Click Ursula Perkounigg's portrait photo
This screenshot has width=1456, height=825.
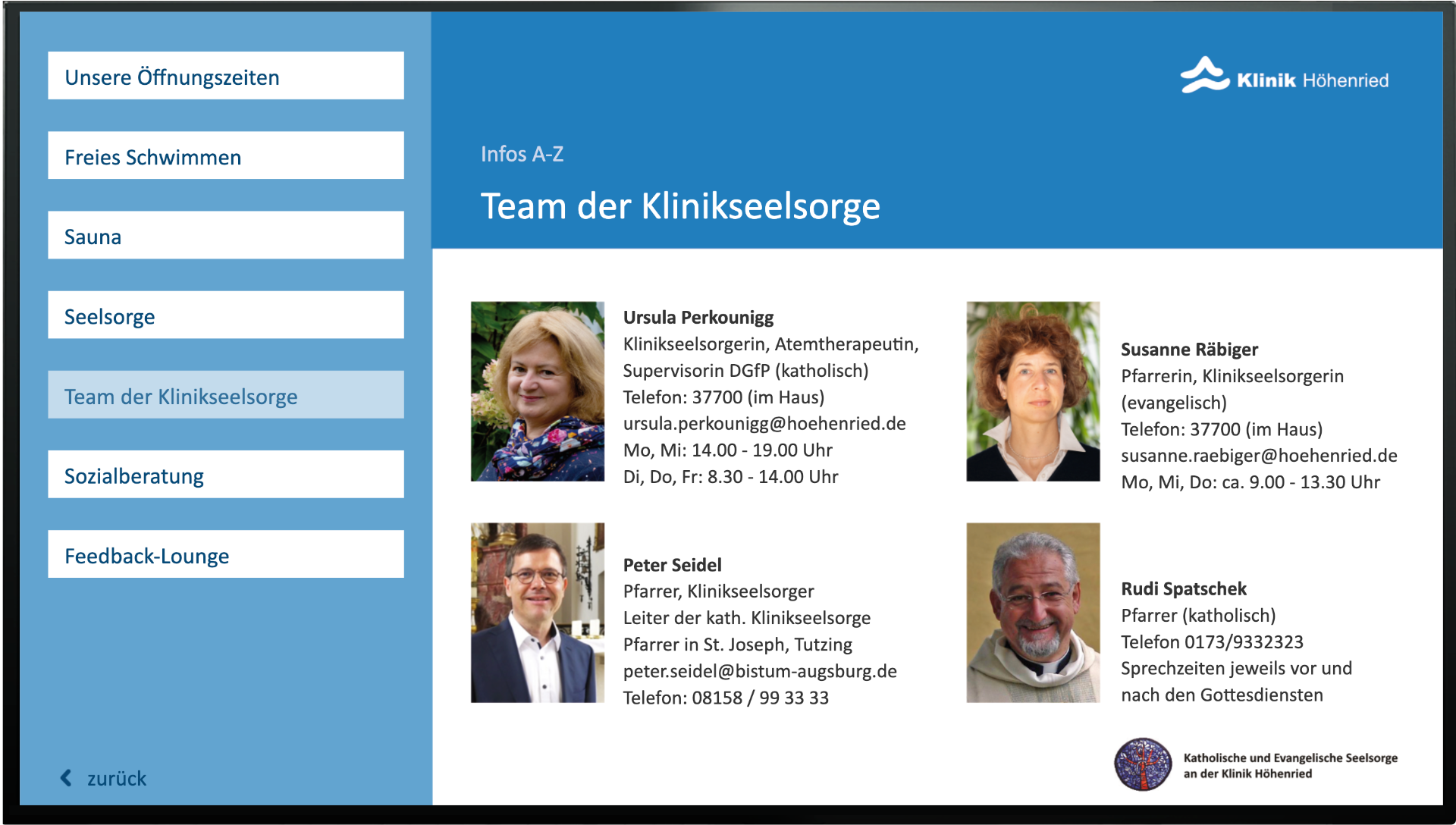(538, 391)
